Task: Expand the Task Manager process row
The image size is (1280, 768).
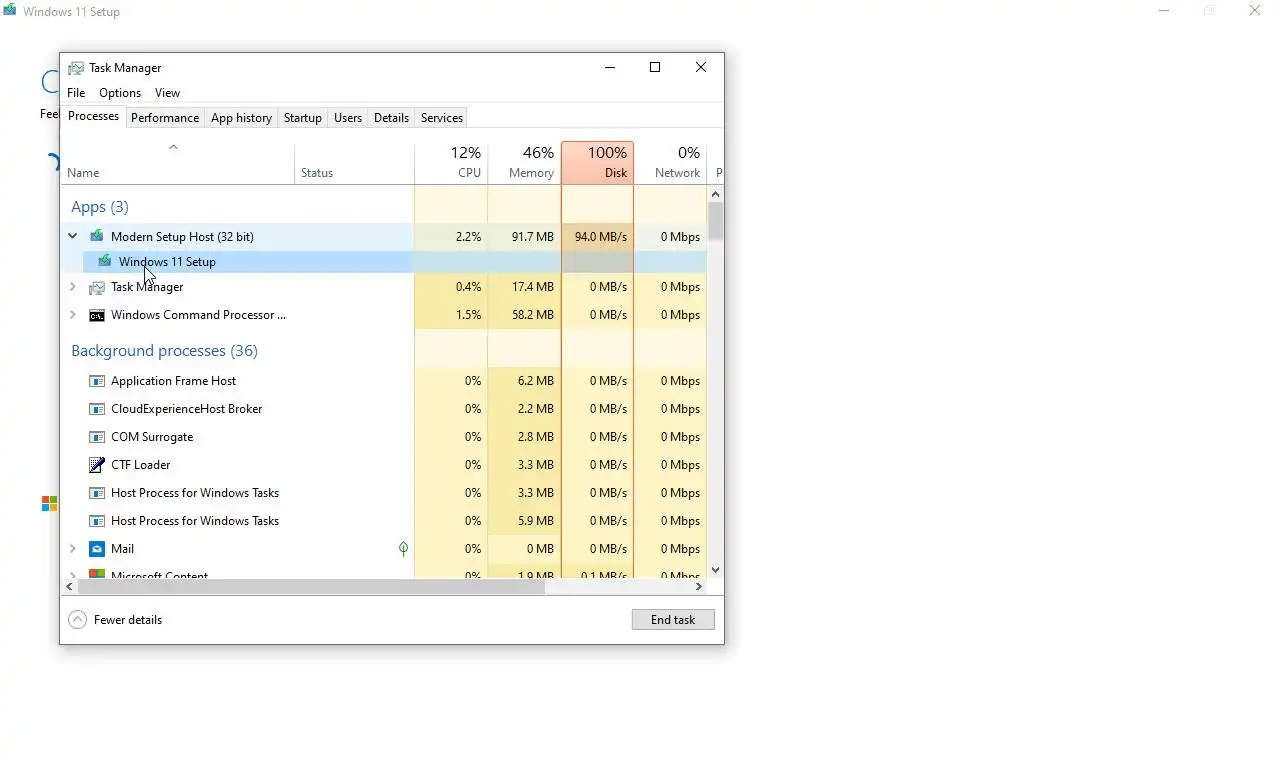Action: 73,287
